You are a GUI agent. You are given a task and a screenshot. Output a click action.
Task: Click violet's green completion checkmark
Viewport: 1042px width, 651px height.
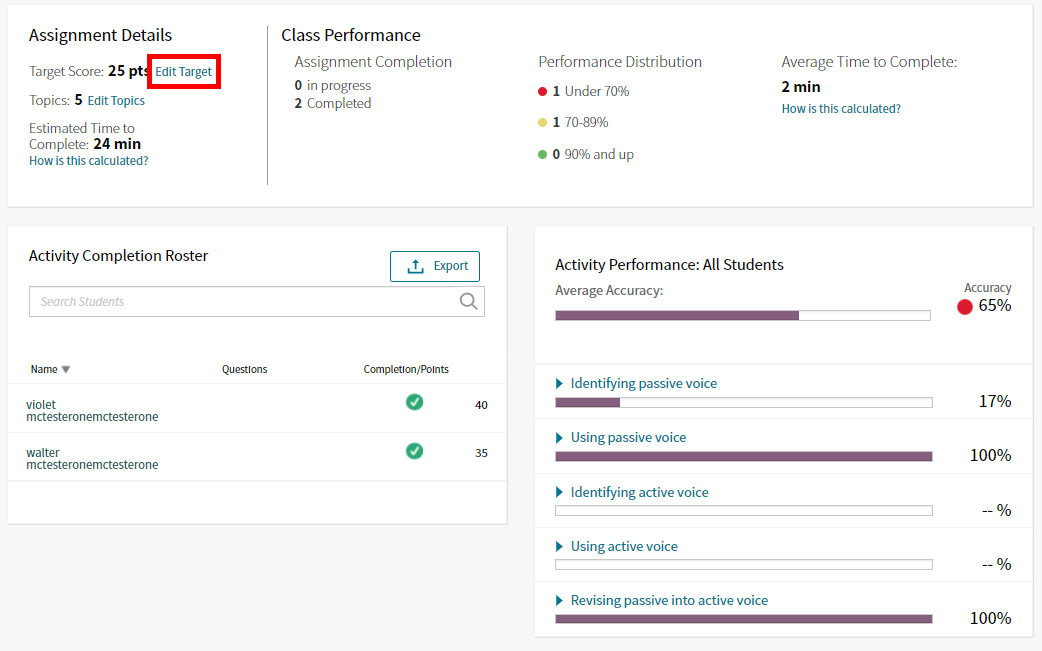tap(414, 402)
